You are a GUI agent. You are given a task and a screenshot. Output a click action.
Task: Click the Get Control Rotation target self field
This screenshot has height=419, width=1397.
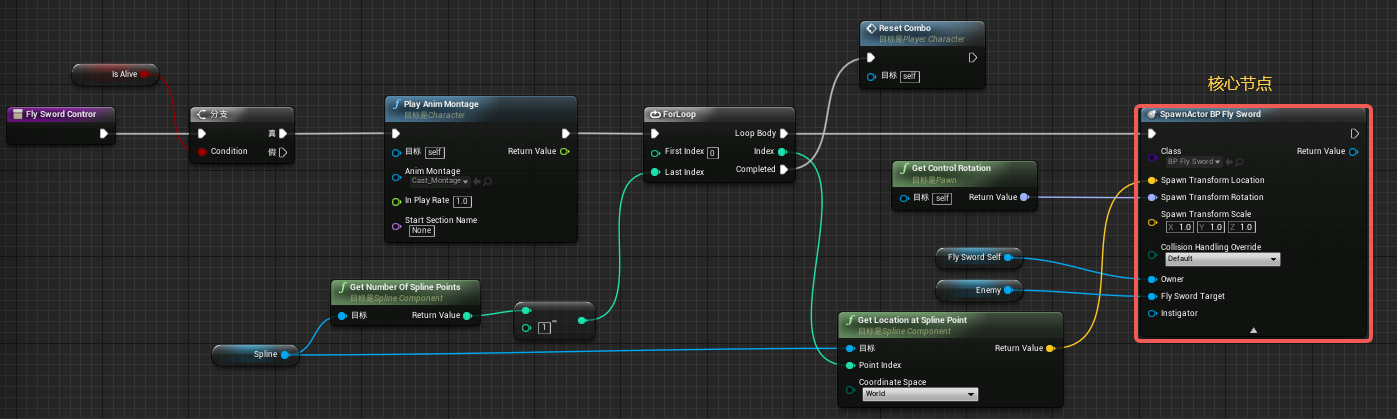[942, 198]
